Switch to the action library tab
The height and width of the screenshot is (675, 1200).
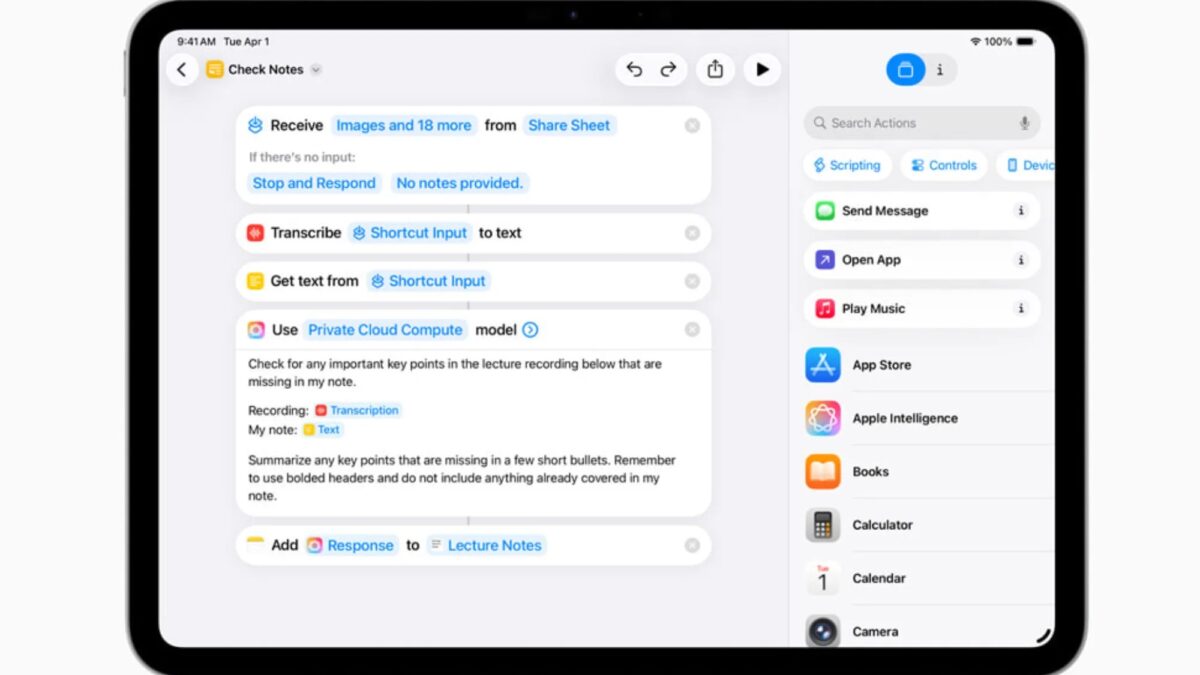pos(905,70)
